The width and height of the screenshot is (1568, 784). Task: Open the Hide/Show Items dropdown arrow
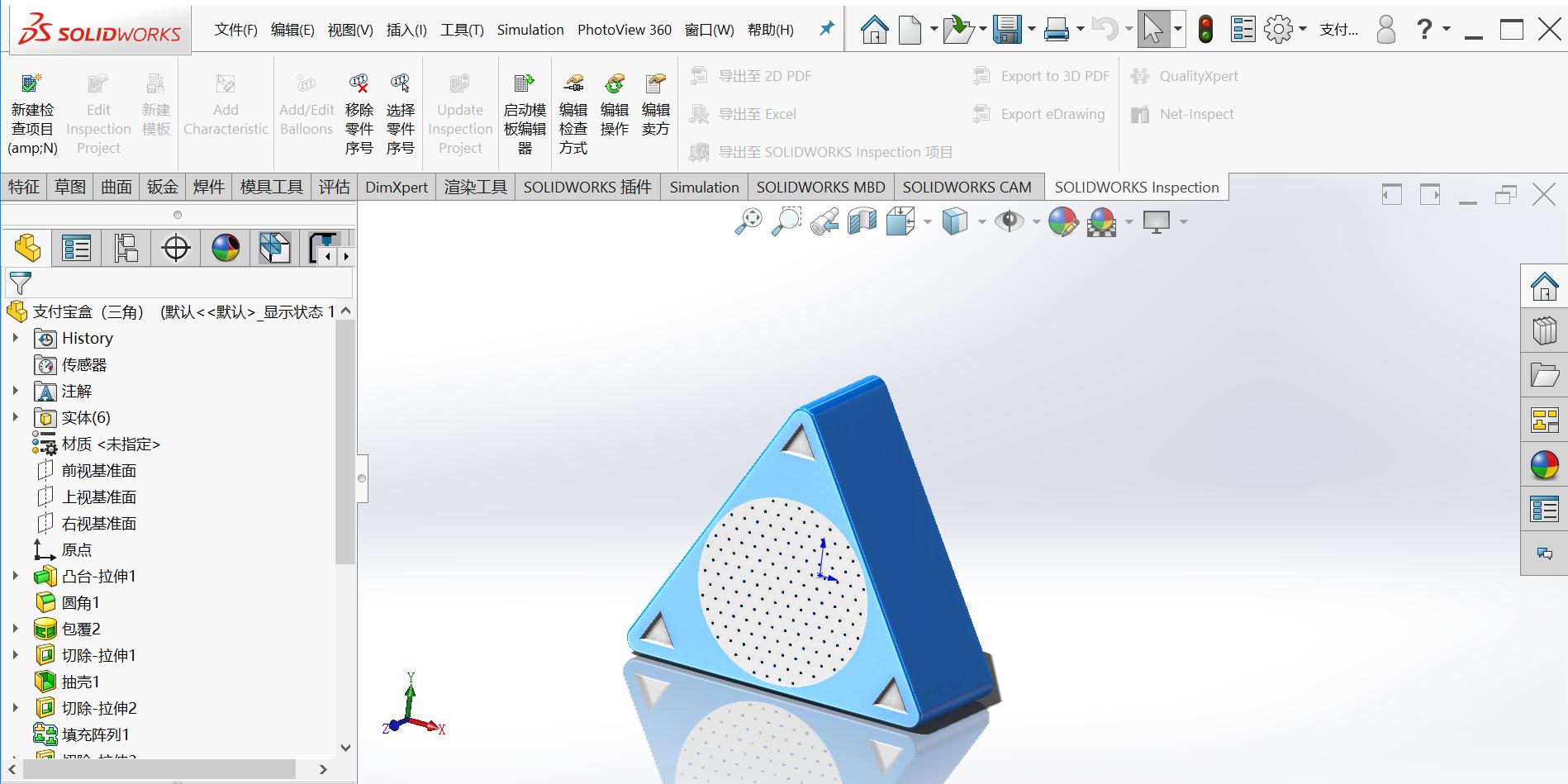pyautogui.click(x=1036, y=221)
